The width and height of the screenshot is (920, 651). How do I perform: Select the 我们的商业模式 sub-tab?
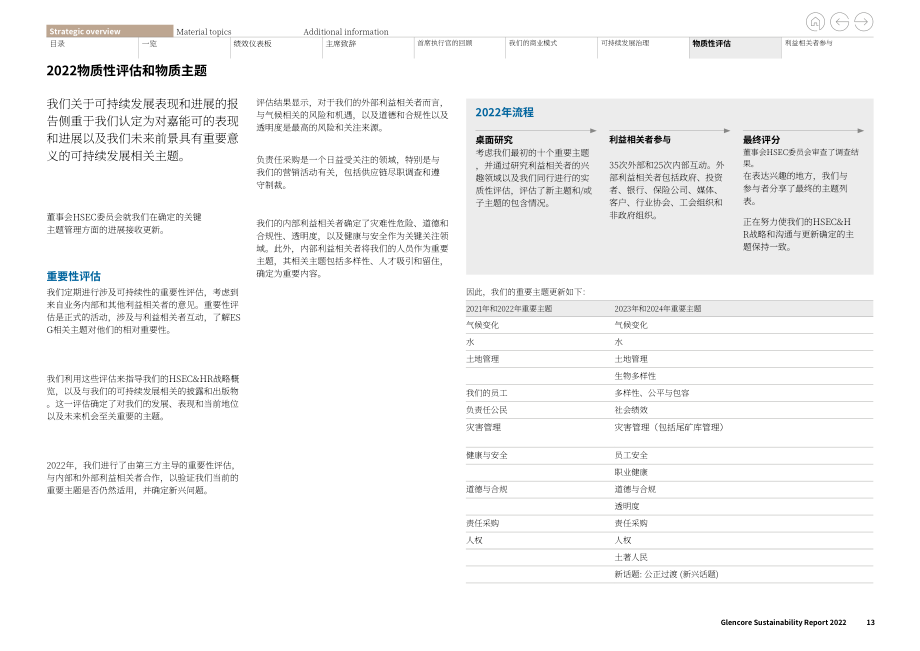click(533, 43)
